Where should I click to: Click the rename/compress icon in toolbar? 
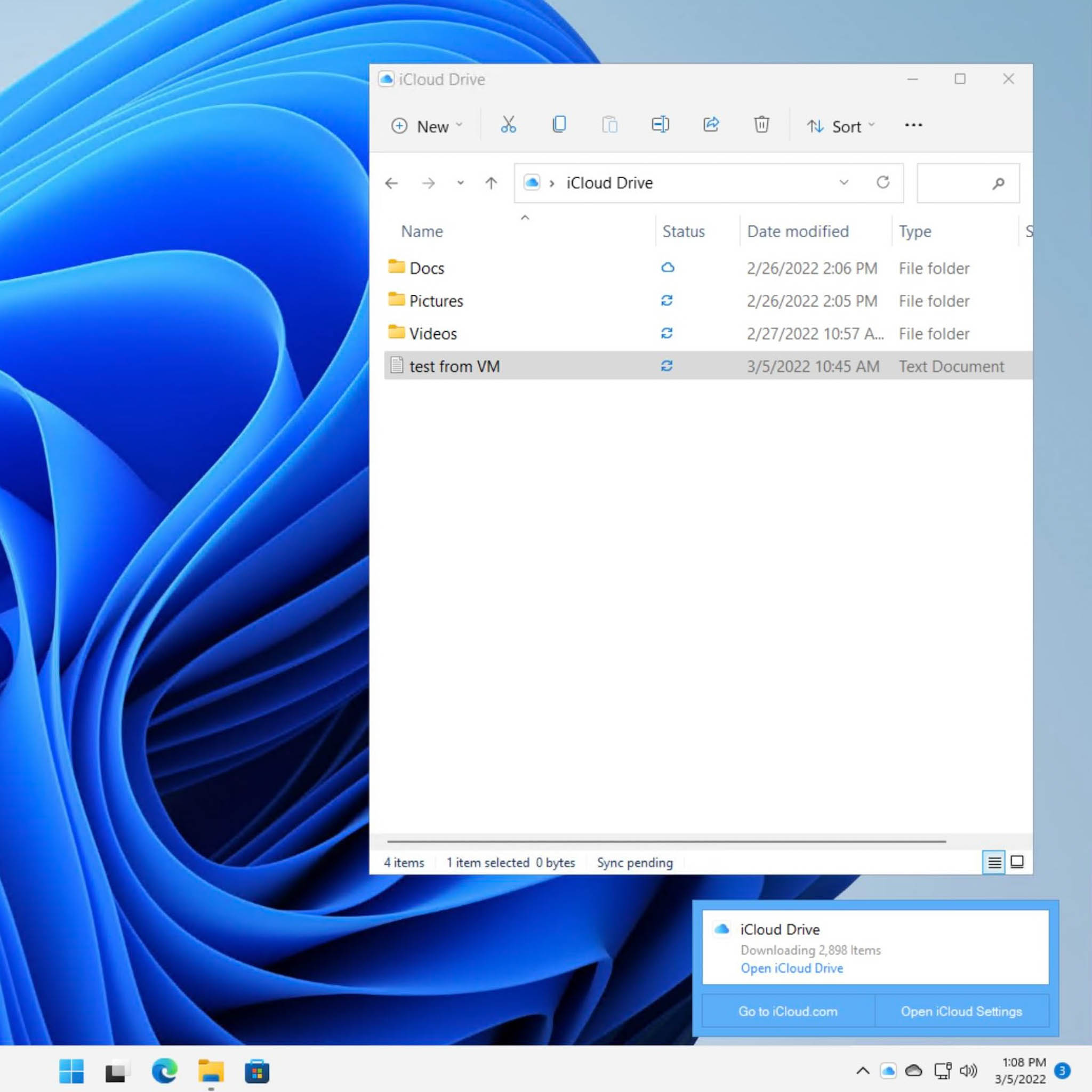[x=659, y=125]
